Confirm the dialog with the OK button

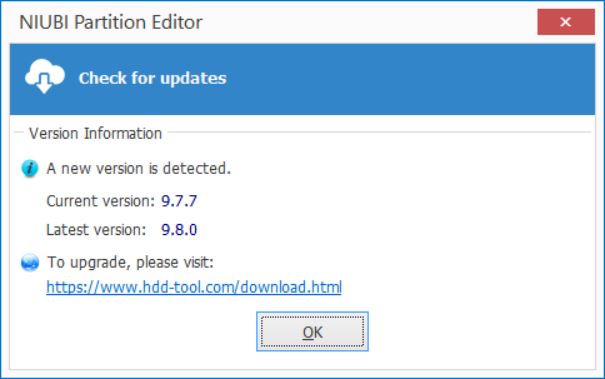click(312, 332)
